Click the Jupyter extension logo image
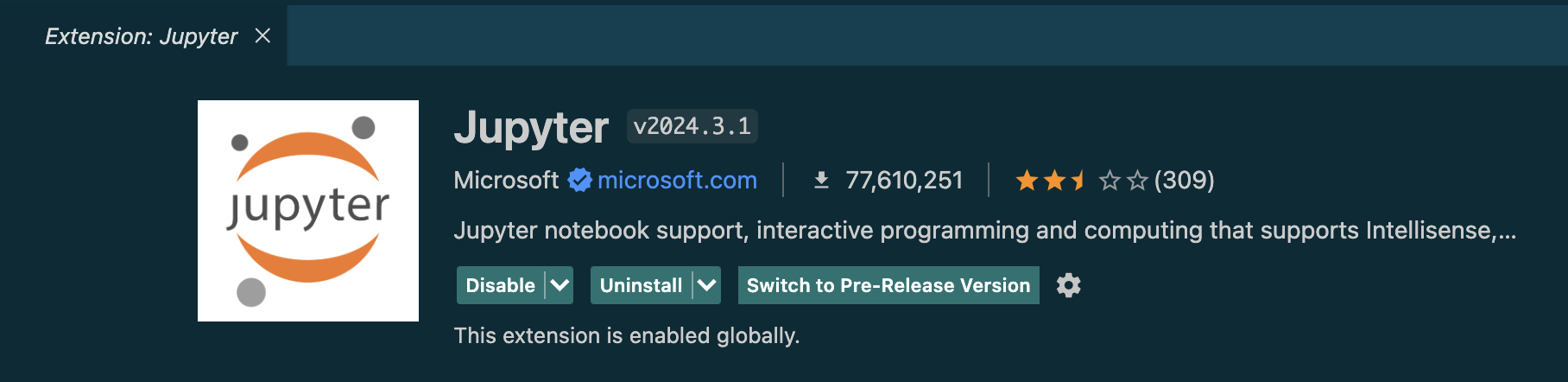 click(x=308, y=211)
